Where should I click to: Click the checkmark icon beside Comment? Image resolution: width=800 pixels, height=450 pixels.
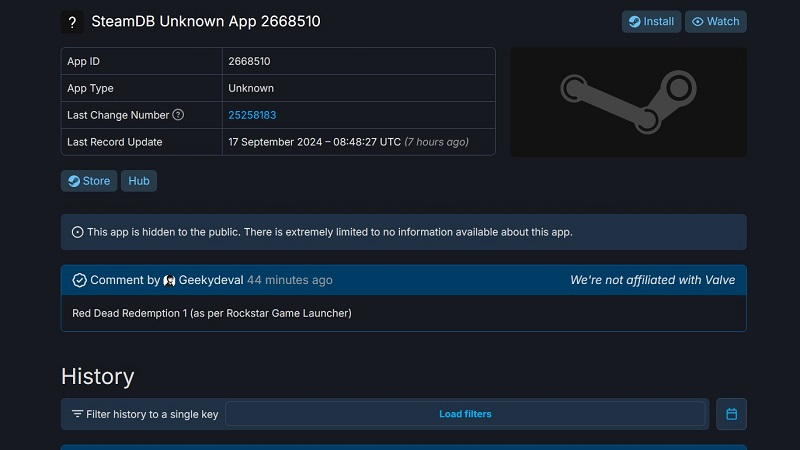[x=79, y=280]
